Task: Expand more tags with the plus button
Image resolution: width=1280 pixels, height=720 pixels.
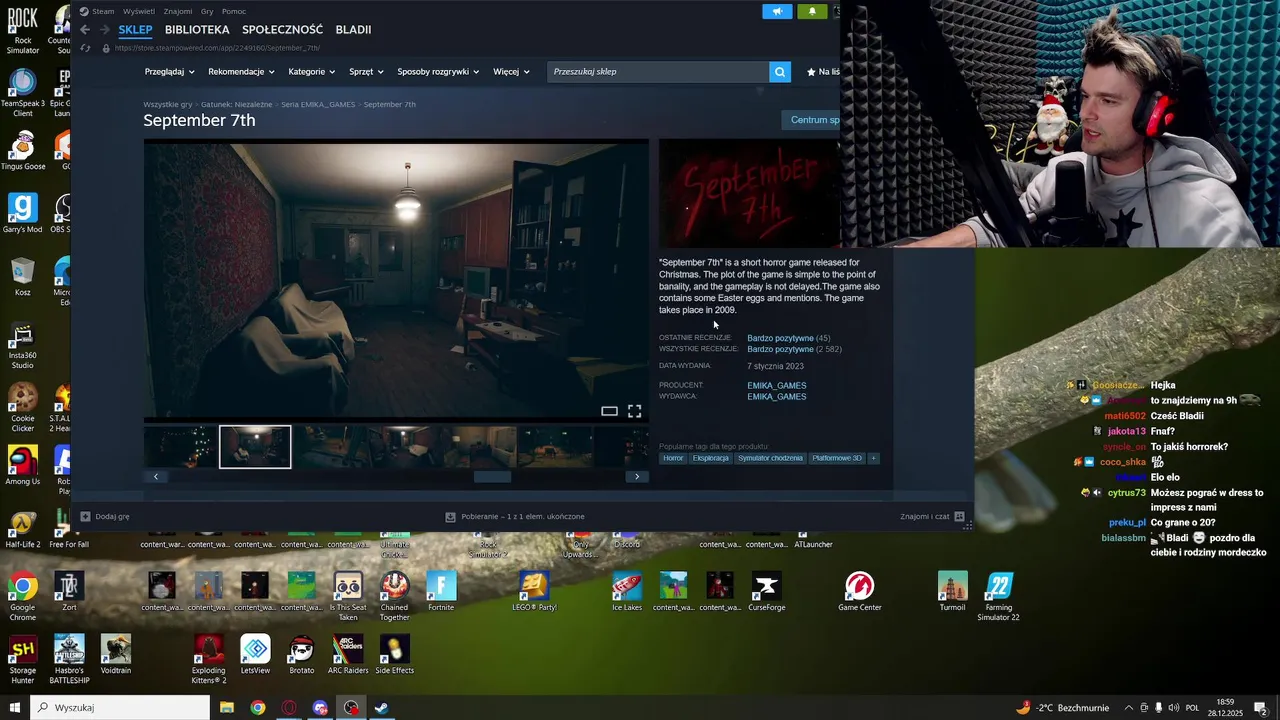Action: tap(873, 458)
